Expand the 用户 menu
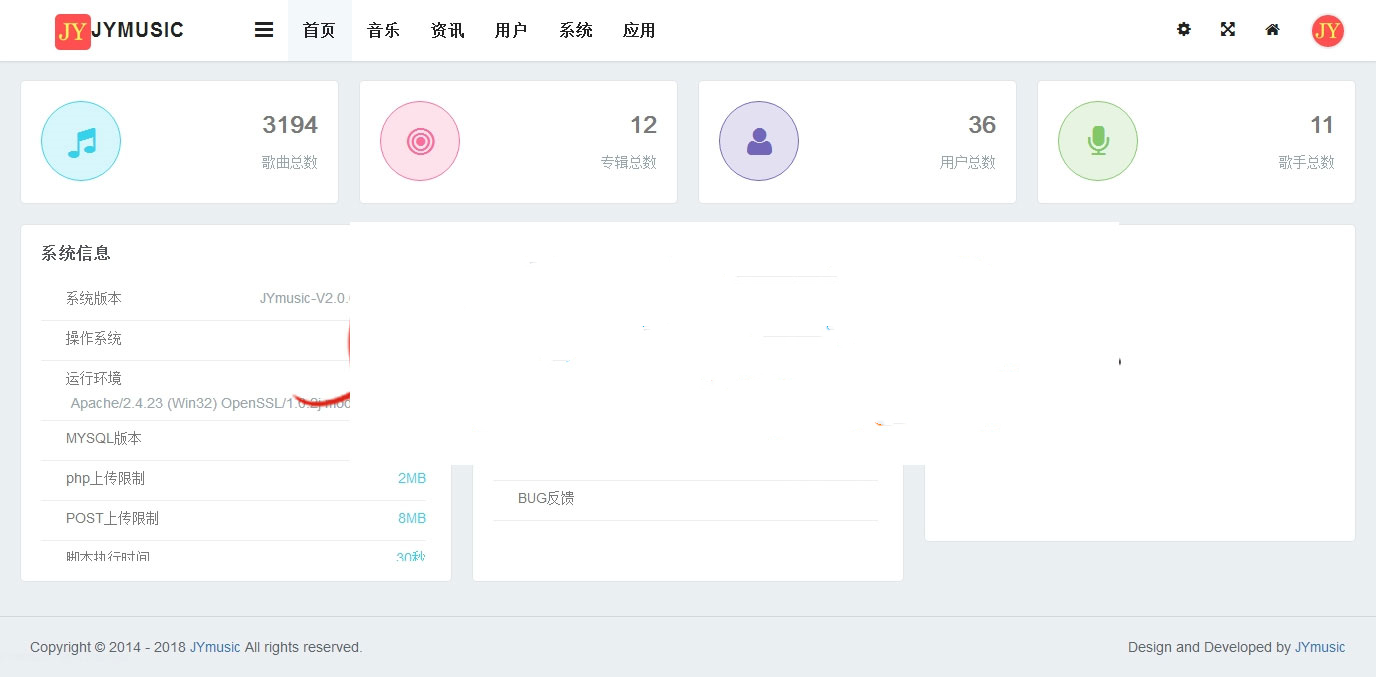This screenshot has width=1376, height=677. pyautogui.click(x=511, y=31)
